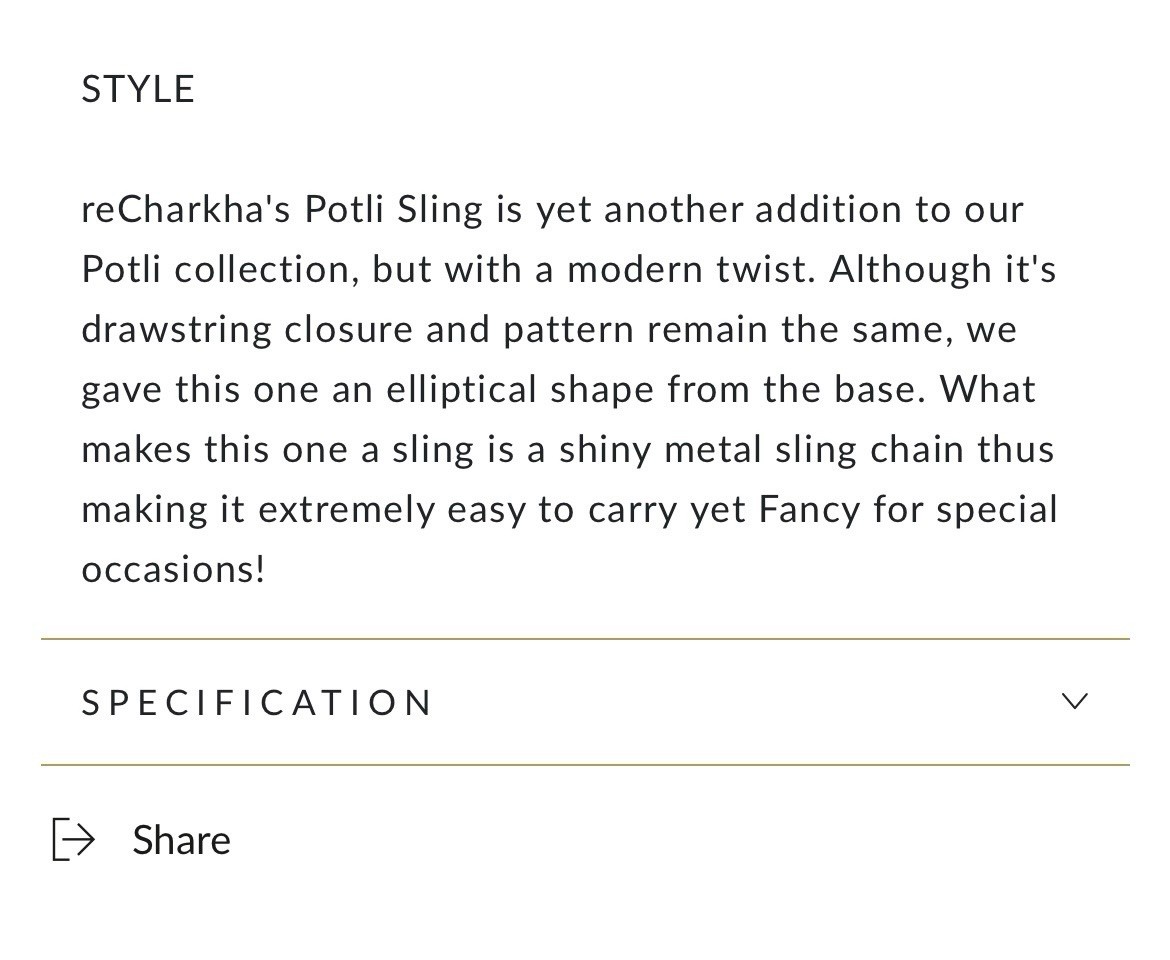
Task: Click 'occasions!' at paragraph end
Action: coord(174,570)
